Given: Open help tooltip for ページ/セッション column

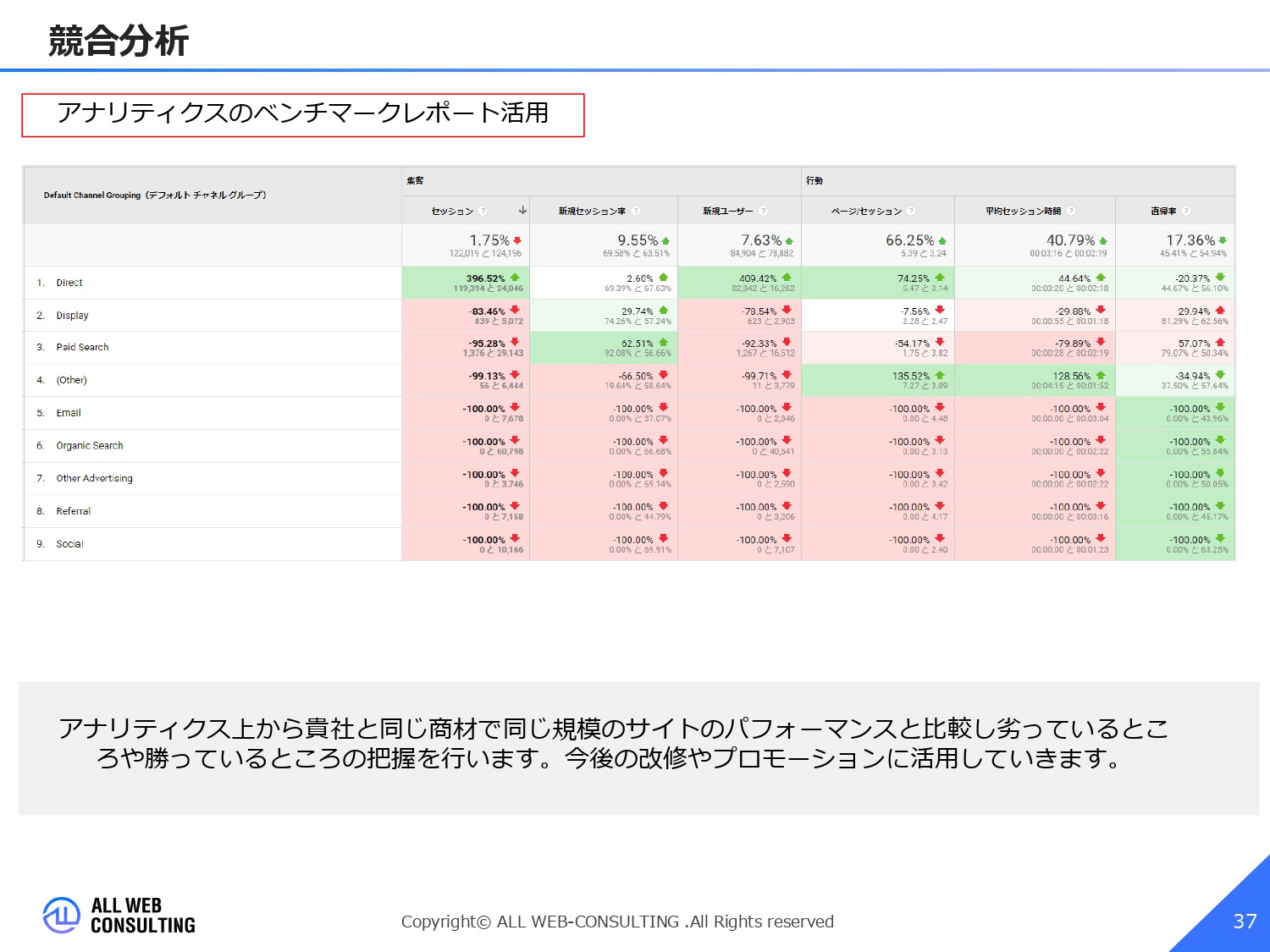Looking at the screenshot, I should click(911, 211).
